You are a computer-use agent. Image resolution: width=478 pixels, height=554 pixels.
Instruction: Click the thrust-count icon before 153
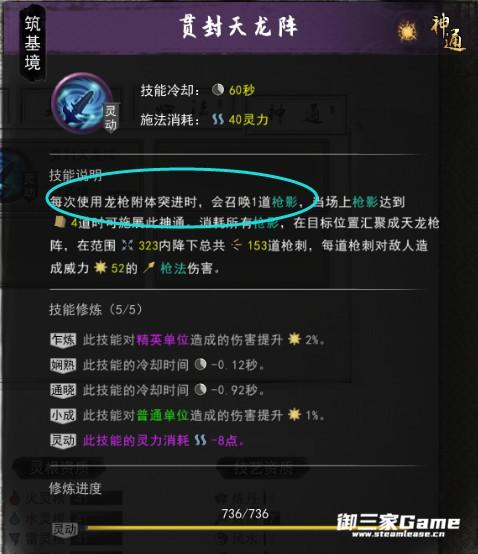[x=236, y=245]
